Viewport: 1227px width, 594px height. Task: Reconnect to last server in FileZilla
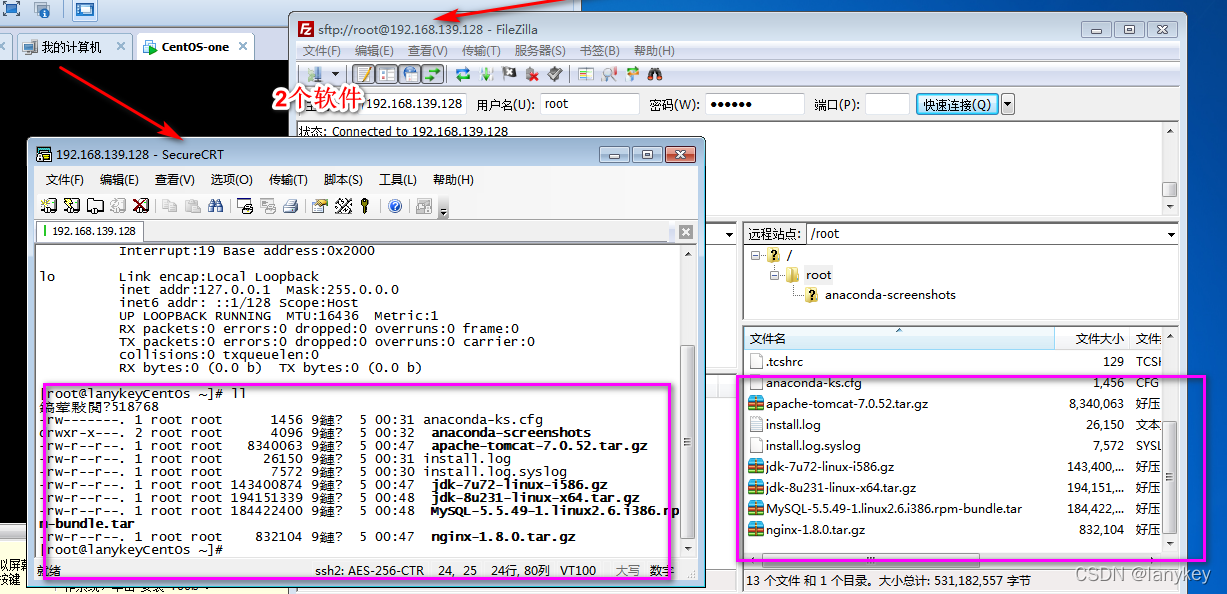[554, 74]
